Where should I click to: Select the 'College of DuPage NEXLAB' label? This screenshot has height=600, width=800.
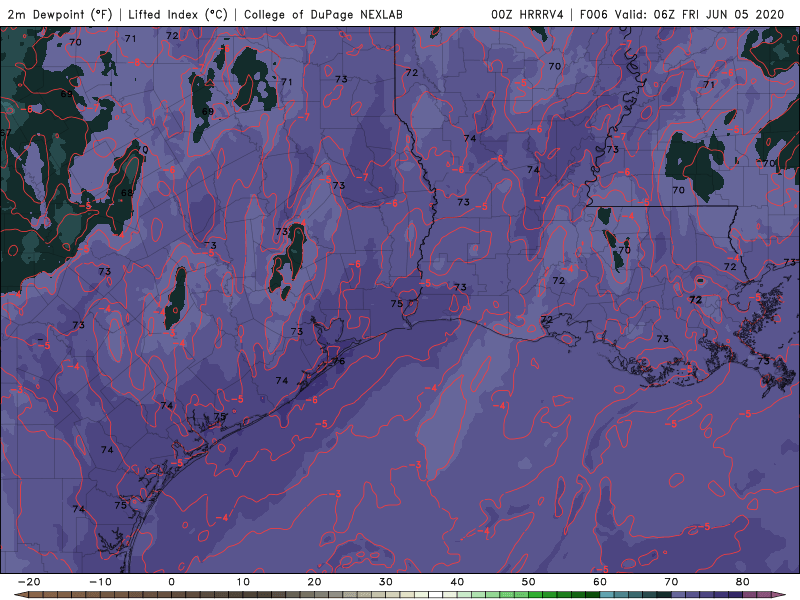tap(323, 15)
